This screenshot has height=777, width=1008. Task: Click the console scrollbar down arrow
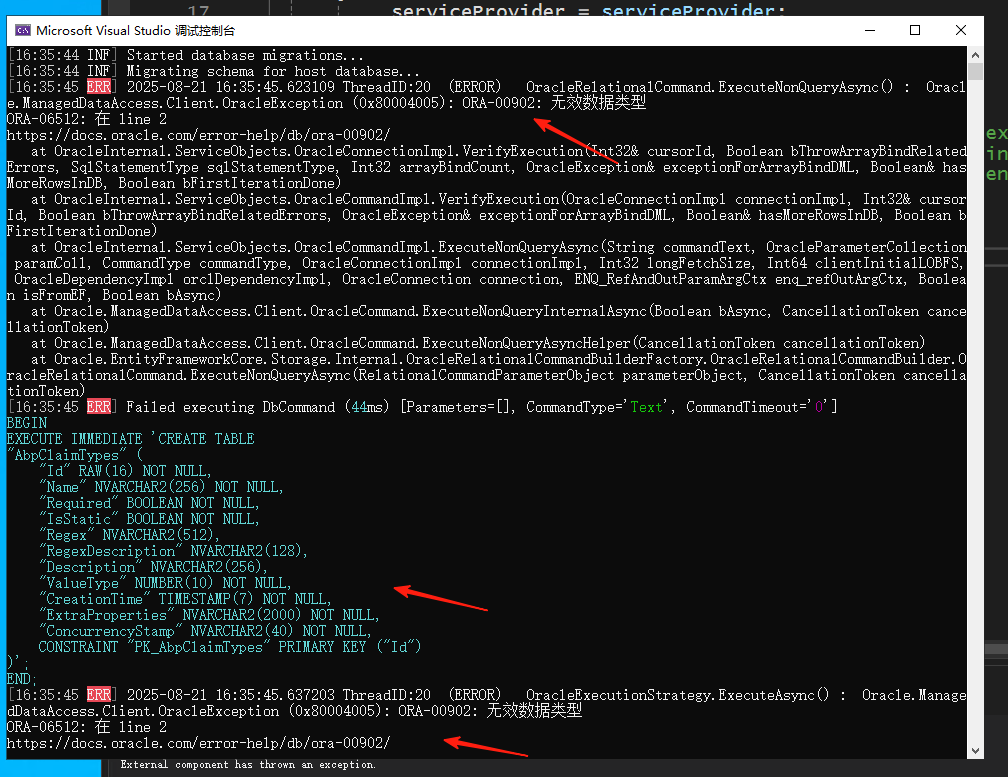click(975, 751)
